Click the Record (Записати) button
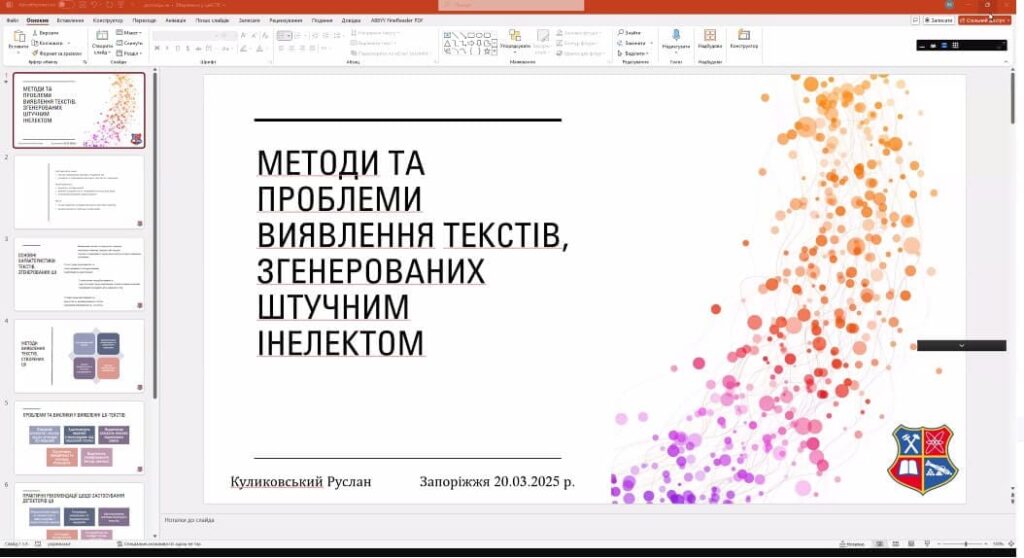 937,20
